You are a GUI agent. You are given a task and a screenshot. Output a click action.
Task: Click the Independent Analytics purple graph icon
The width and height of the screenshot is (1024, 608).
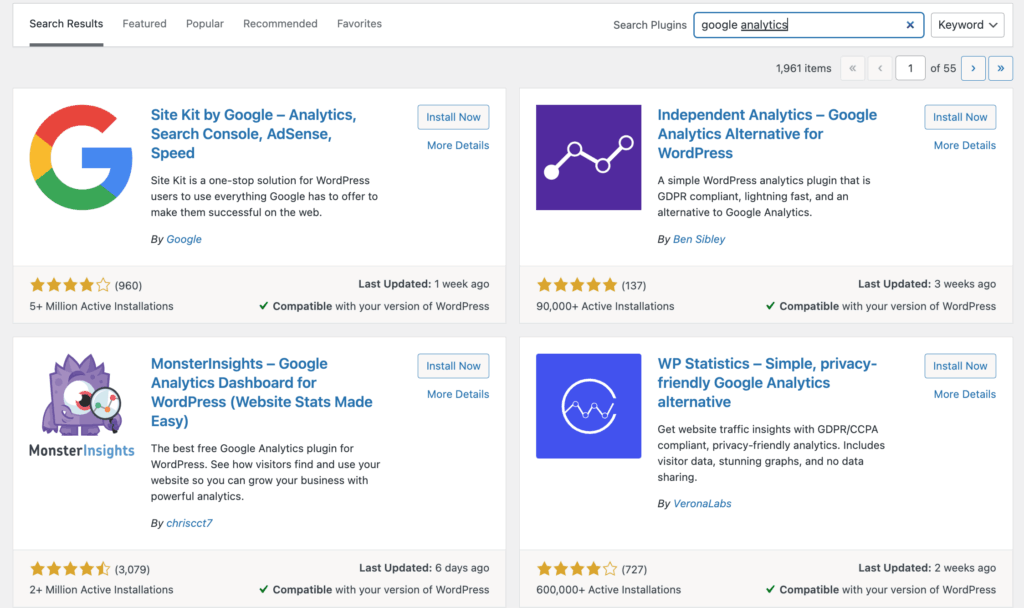click(x=588, y=157)
